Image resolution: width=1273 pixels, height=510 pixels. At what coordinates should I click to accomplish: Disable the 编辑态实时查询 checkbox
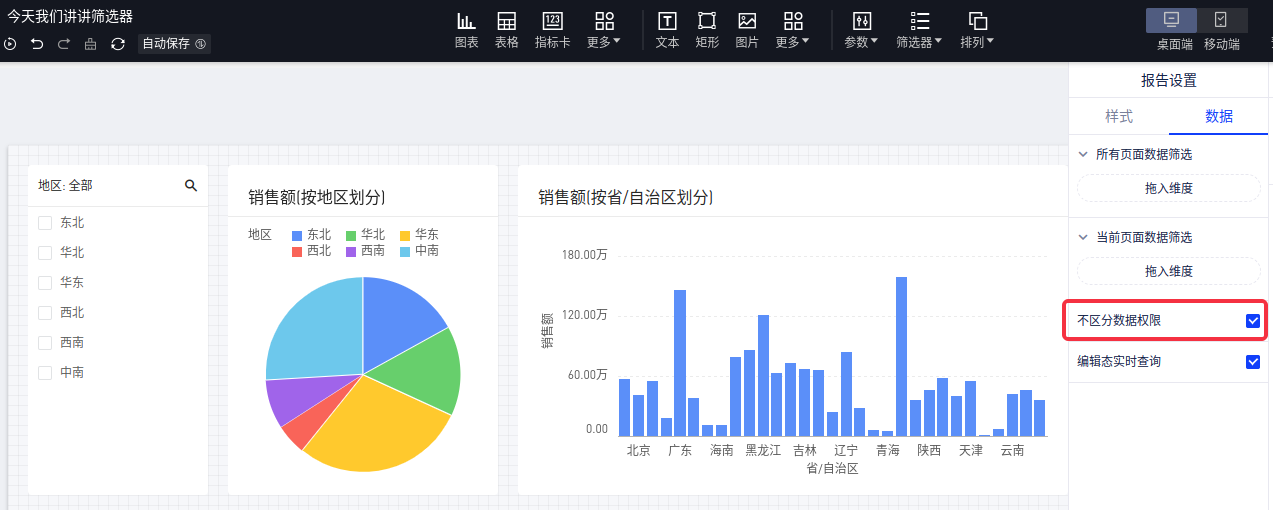[1252, 362]
